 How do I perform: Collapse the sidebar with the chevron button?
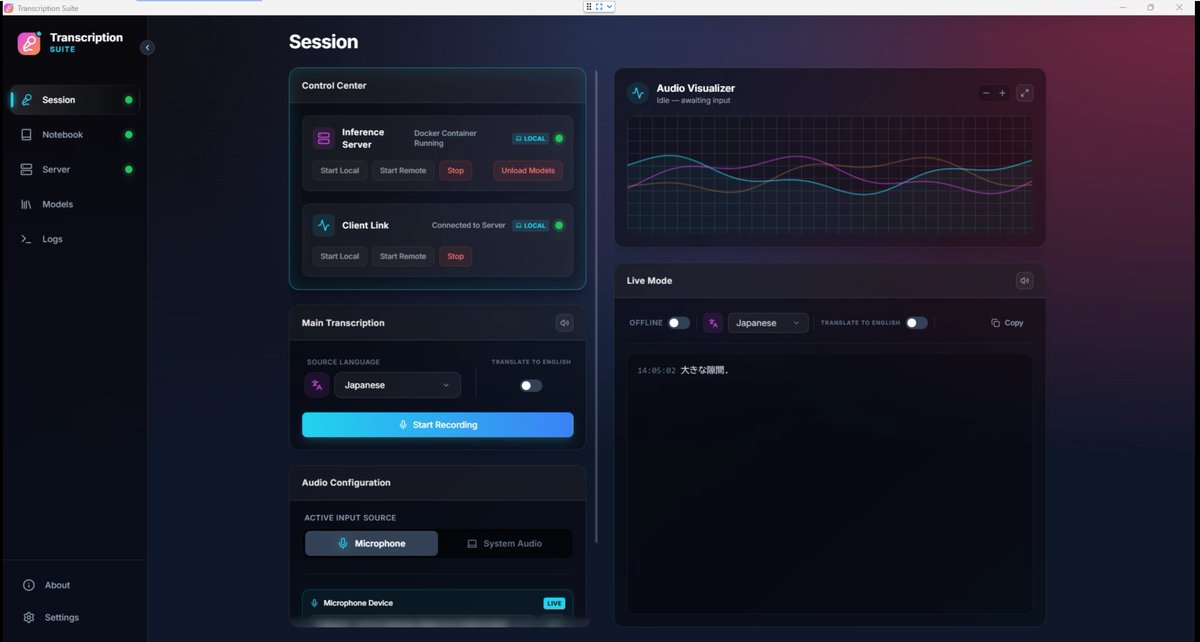click(147, 47)
